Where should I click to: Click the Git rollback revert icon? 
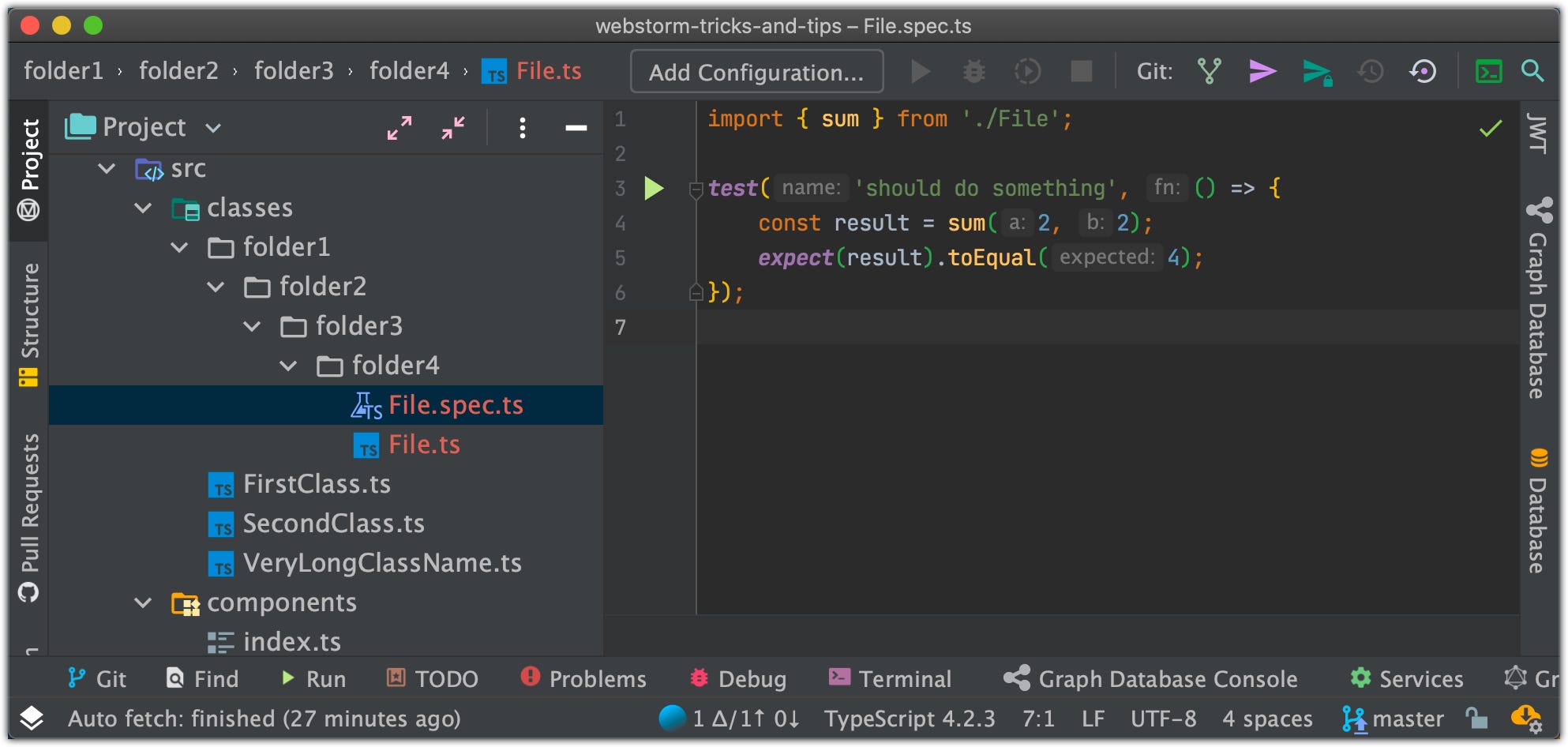click(1423, 72)
